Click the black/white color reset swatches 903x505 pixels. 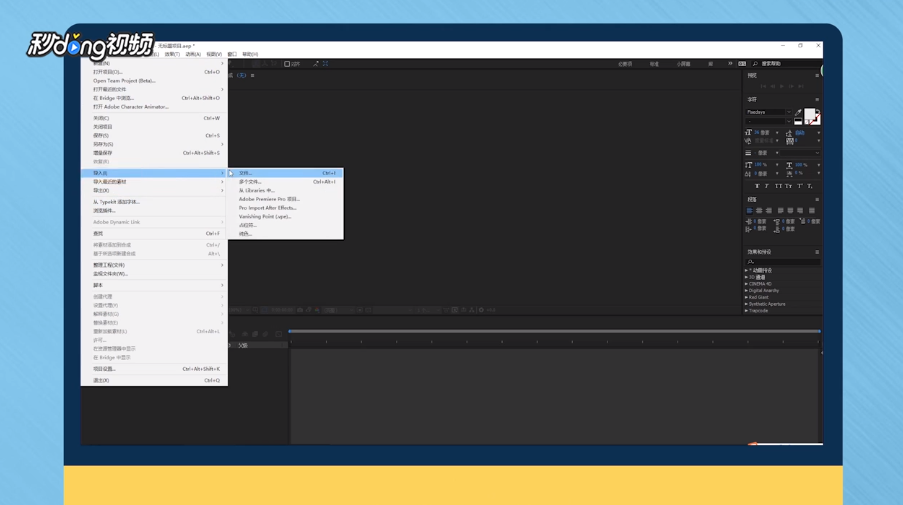(x=798, y=121)
